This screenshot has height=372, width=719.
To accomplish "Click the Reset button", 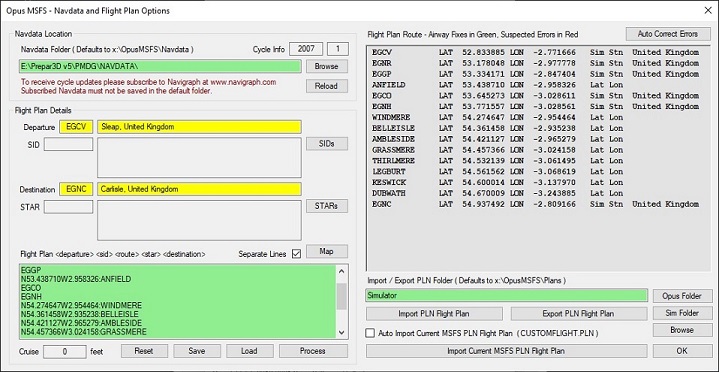I will pos(144,351).
